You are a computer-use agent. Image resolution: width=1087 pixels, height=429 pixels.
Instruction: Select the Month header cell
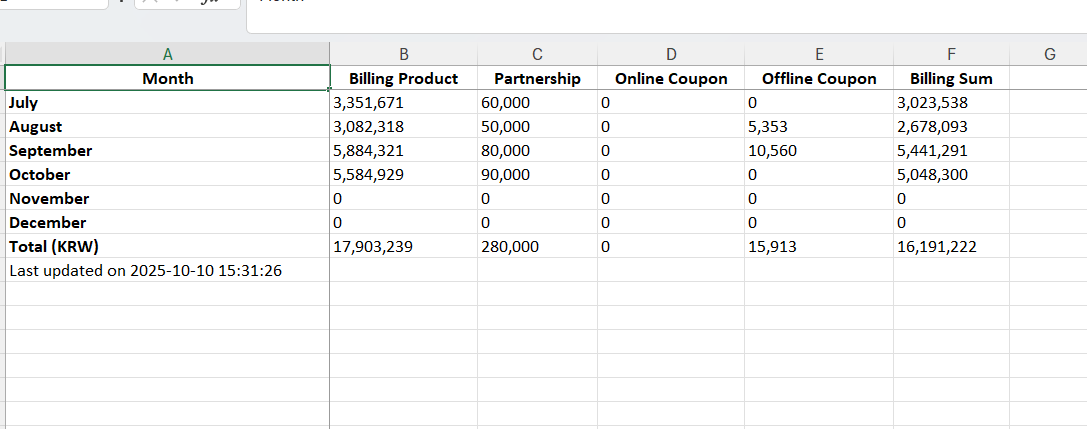(167, 78)
